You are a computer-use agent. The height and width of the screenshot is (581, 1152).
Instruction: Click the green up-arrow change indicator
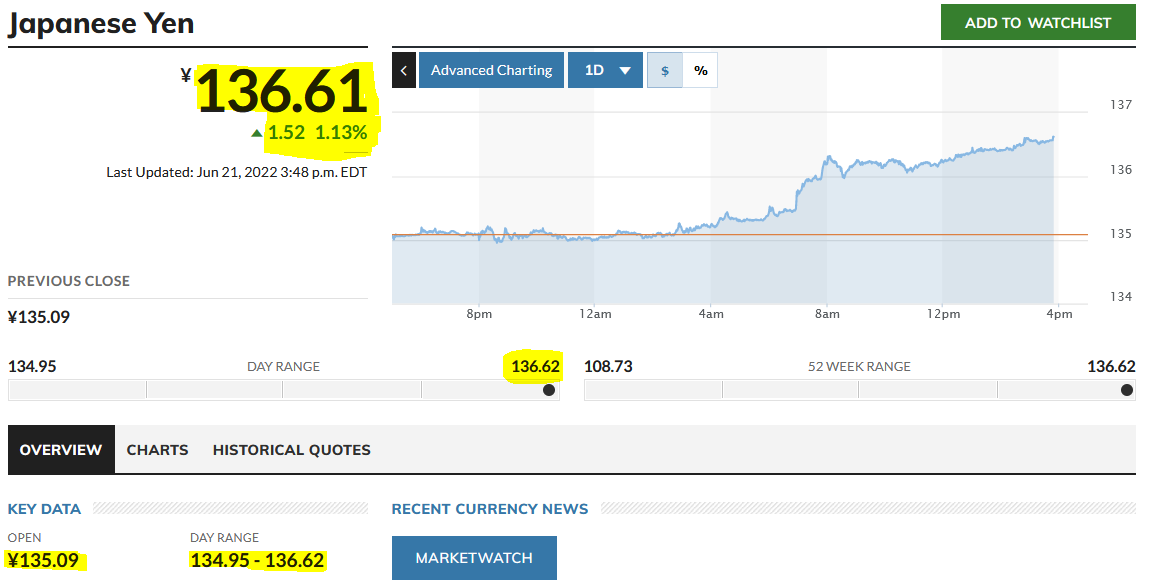tap(257, 133)
